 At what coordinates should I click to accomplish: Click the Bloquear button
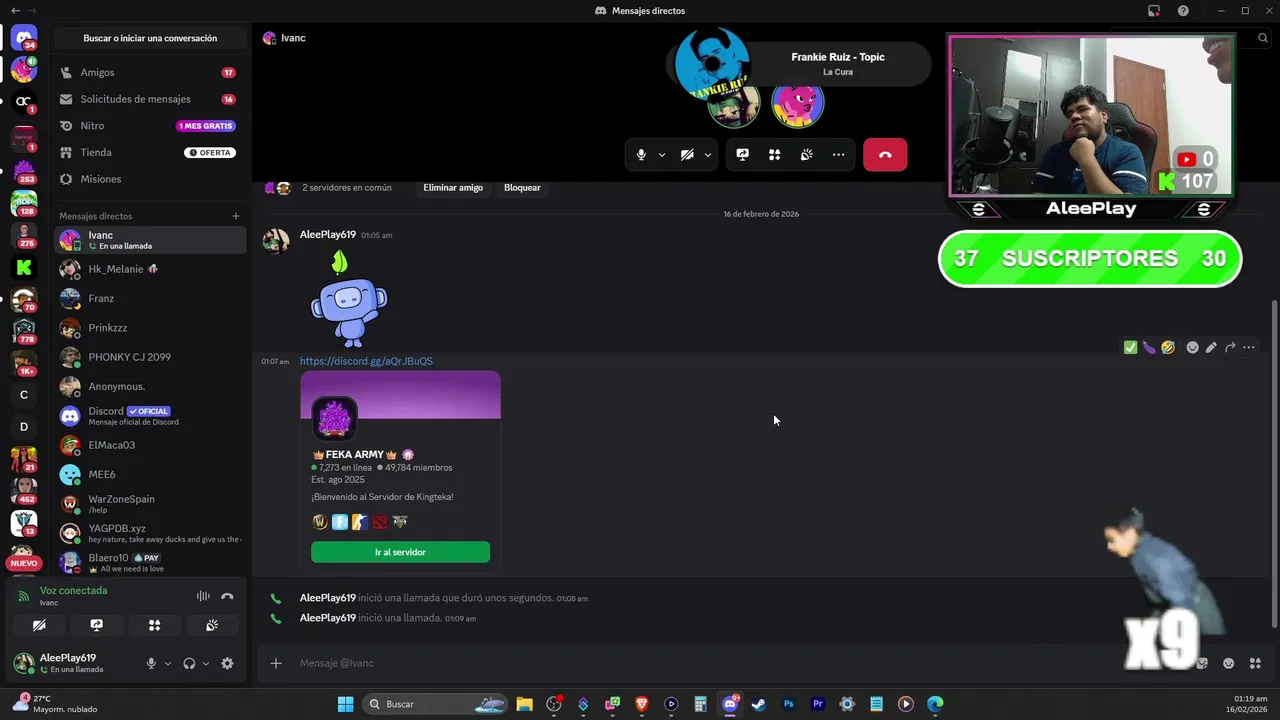click(522, 188)
